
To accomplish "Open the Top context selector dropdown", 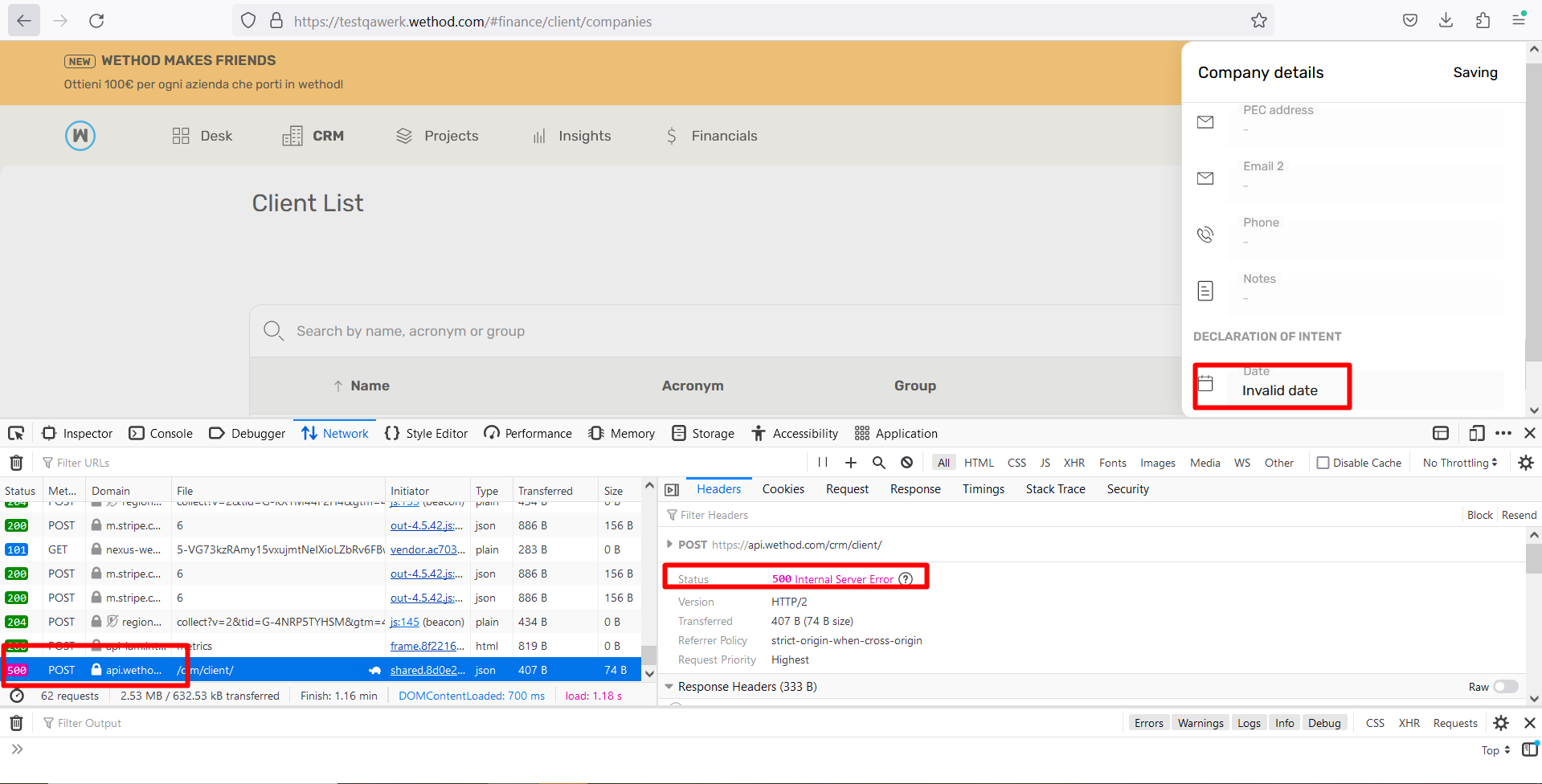I will [x=1495, y=750].
